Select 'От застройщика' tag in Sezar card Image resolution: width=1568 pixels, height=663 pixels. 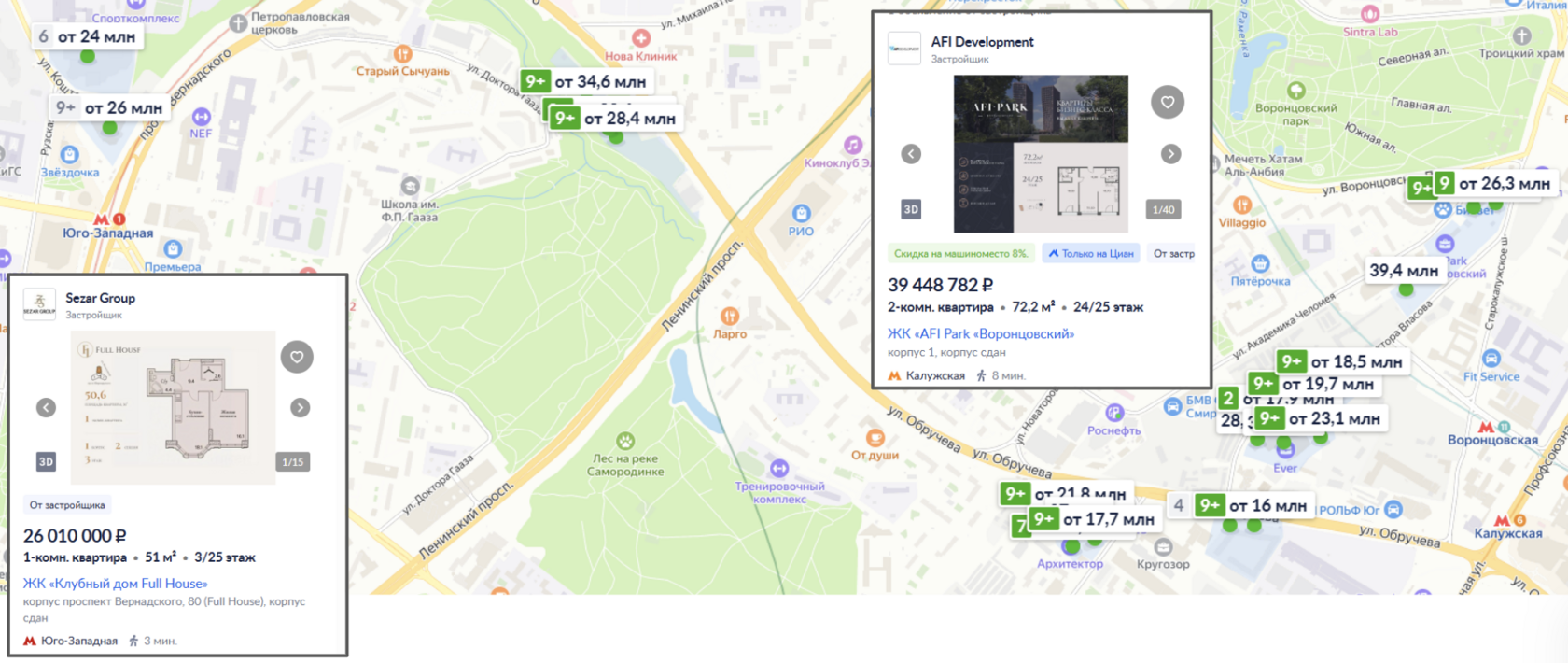click(67, 505)
